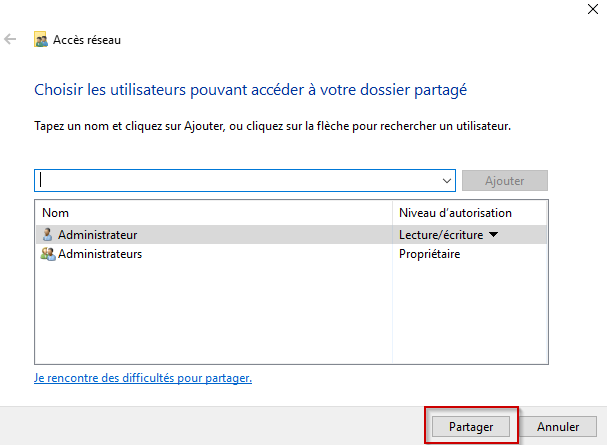The height and width of the screenshot is (445, 607).
Task: Select the Administrateurs group icon
Action: [48, 254]
